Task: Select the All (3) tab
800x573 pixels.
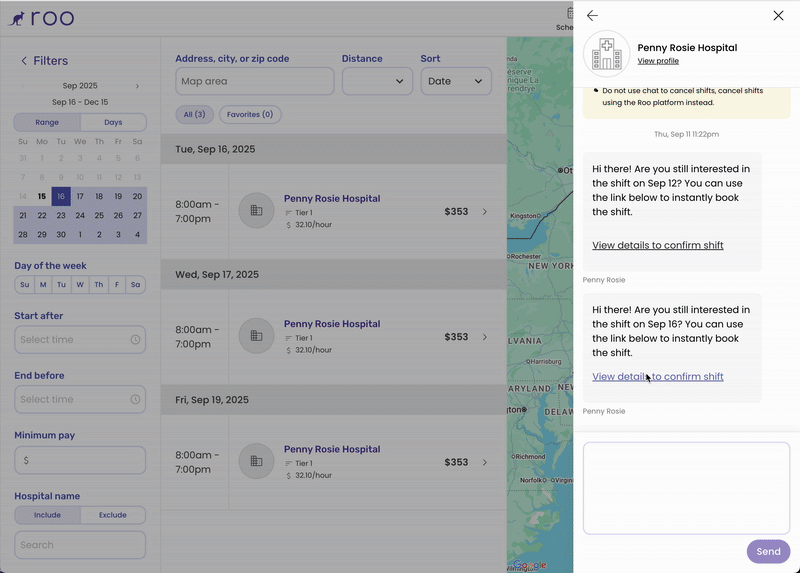Action: 194,114
